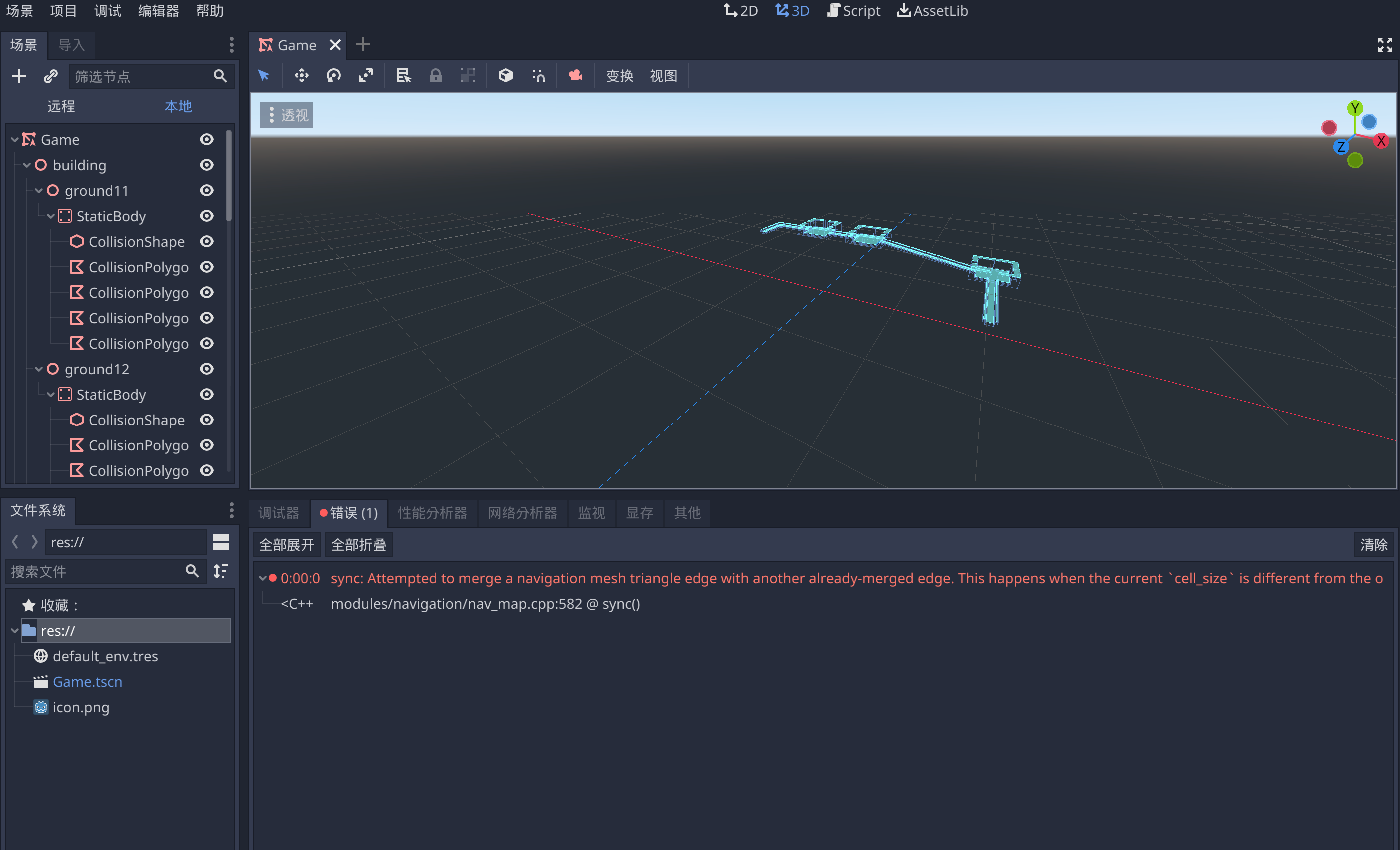Toggle the cinematic camera preview icon

[x=575, y=75]
